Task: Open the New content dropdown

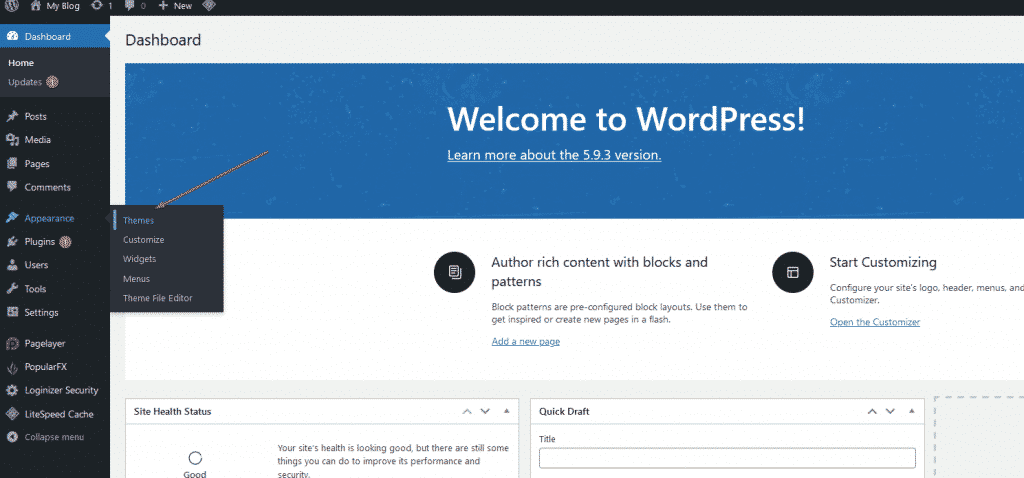Action: click(x=175, y=6)
